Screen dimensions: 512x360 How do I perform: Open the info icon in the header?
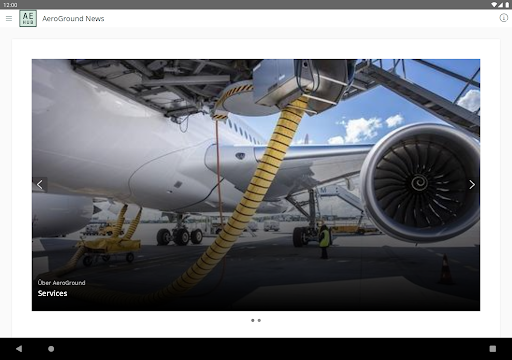503,18
